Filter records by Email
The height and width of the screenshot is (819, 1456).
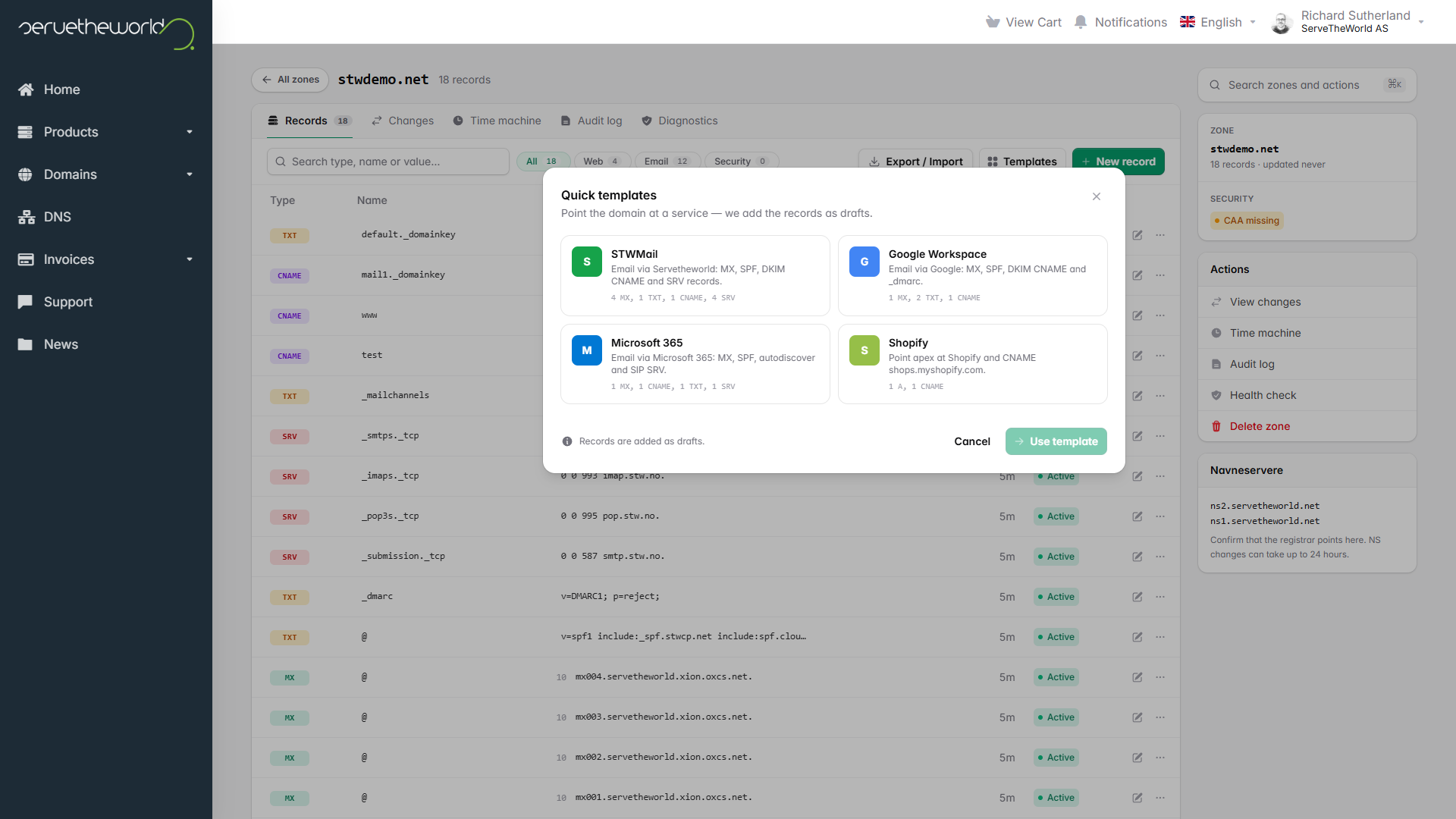[x=667, y=162]
